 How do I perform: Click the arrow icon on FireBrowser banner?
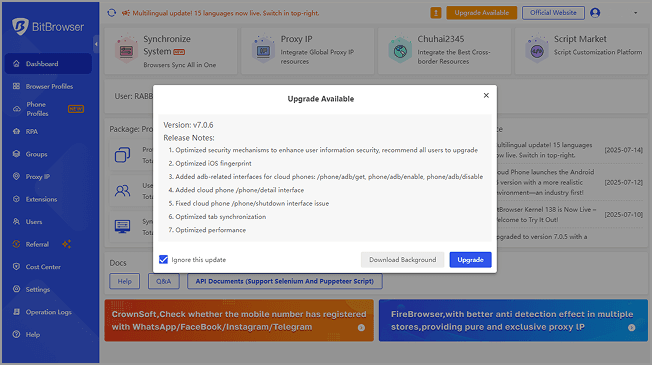click(x=632, y=328)
